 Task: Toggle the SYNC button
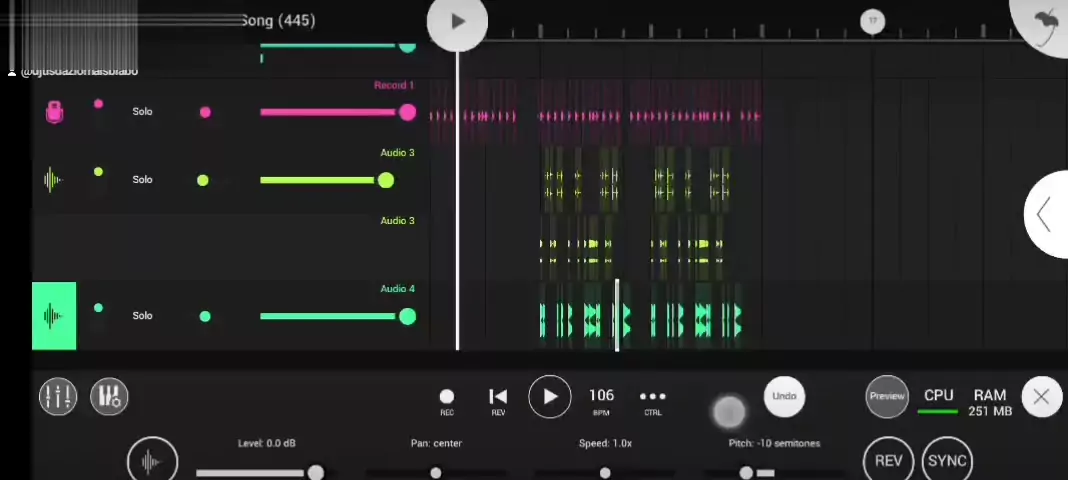946,460
